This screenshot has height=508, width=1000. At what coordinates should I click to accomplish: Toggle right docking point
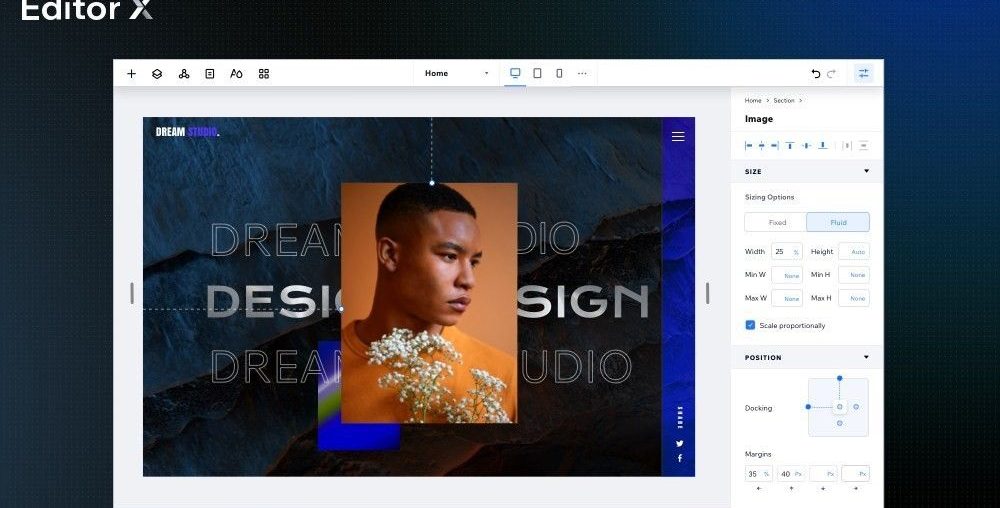point(856,407)
